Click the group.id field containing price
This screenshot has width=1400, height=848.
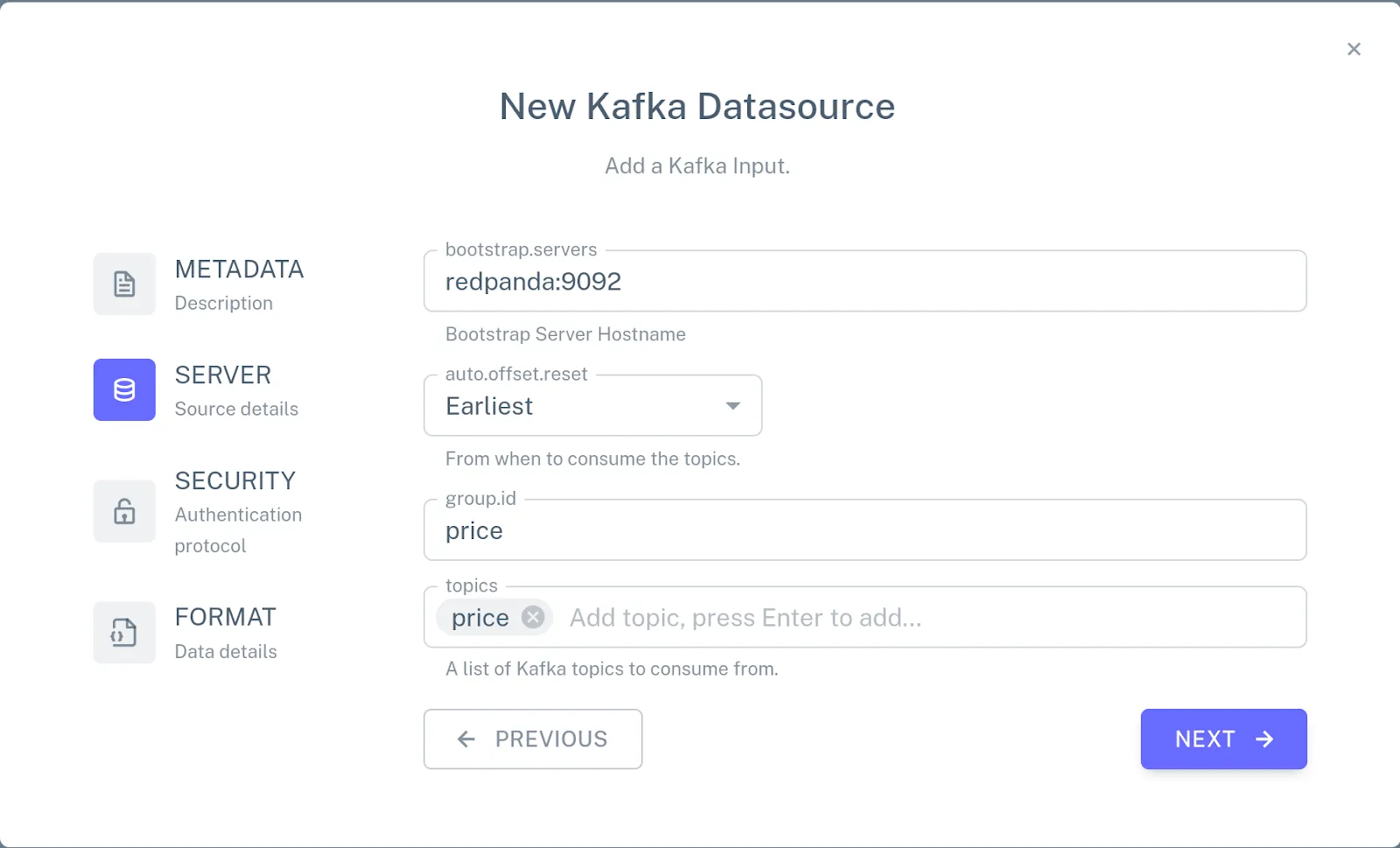pyautogui.click(x=864, y=529)
